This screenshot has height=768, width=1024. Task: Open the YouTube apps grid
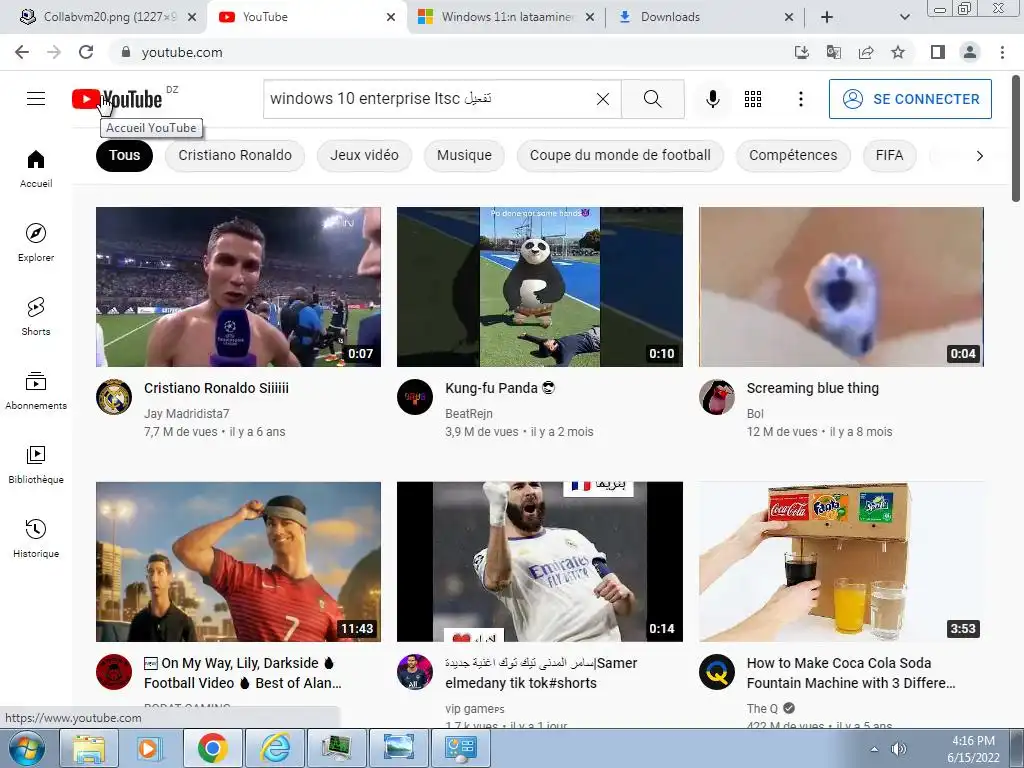753,99
